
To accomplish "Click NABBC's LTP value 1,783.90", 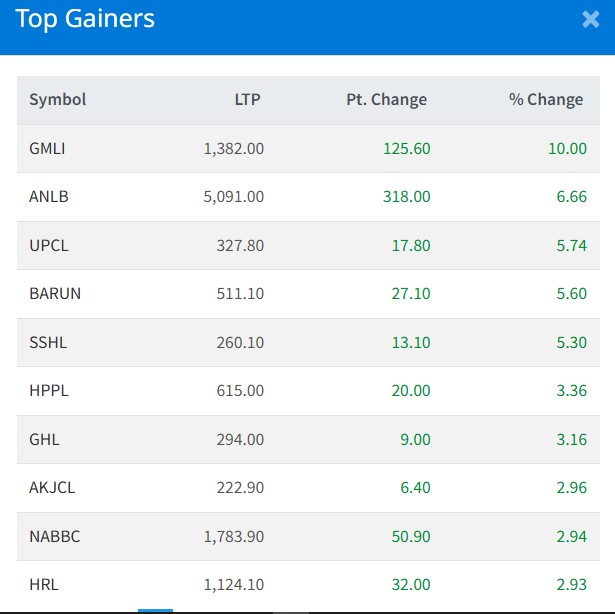I will (233, 536).
